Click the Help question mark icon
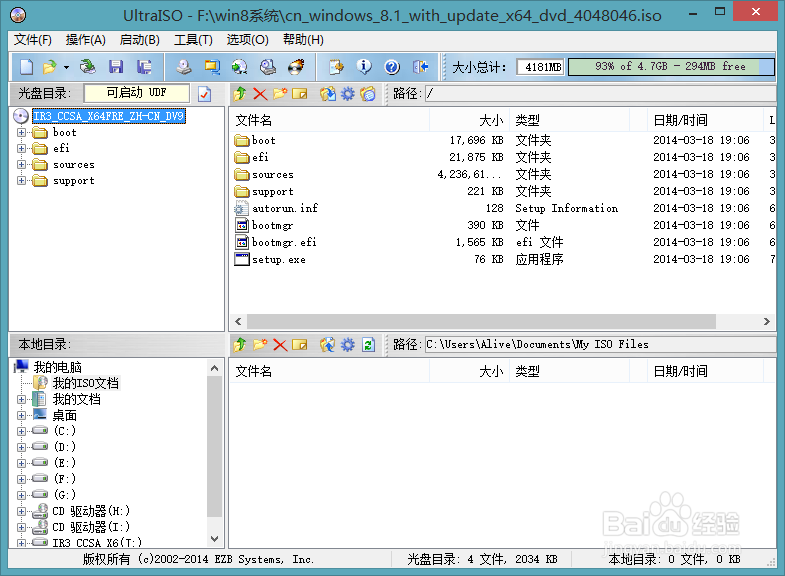785x576 pixels. pos(392,67)
